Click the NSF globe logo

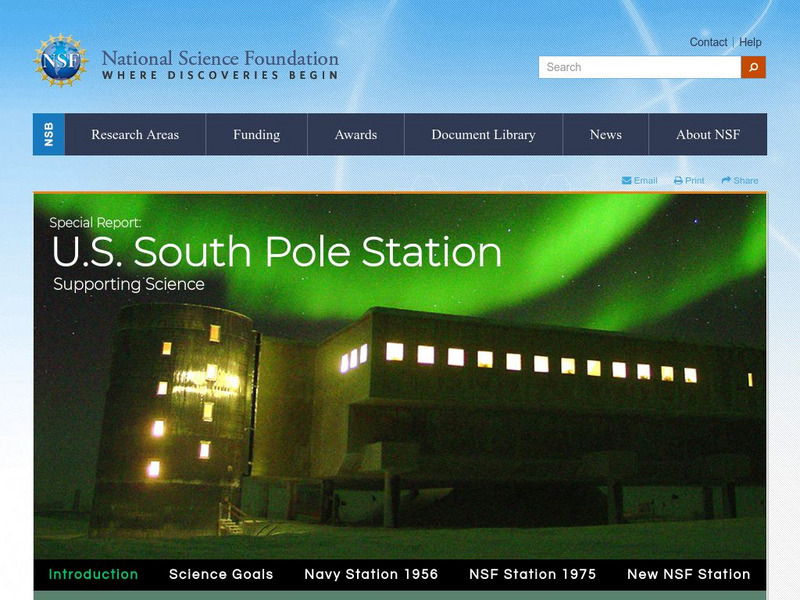click(x=61, y=61)
